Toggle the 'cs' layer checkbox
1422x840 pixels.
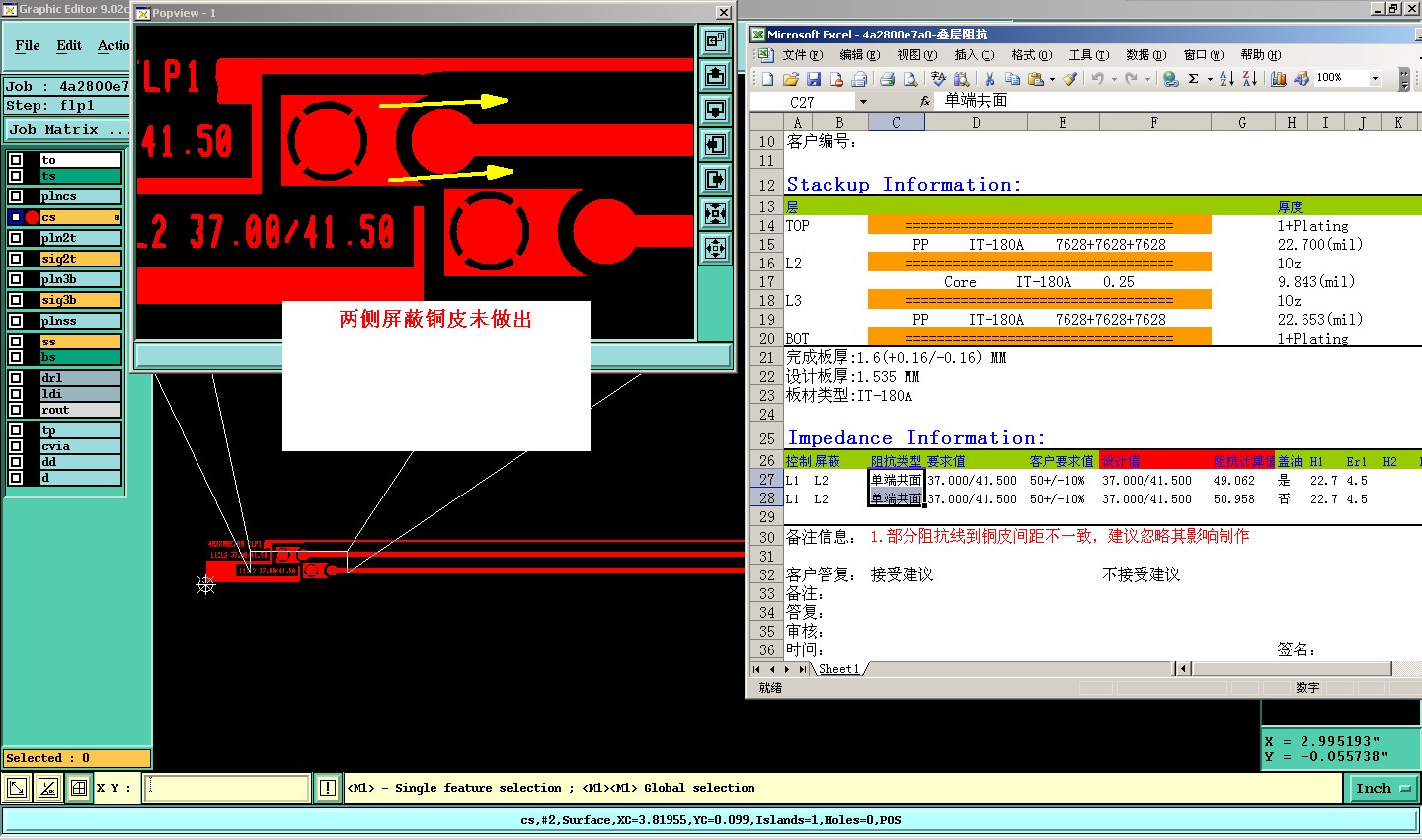pos(16,217)
